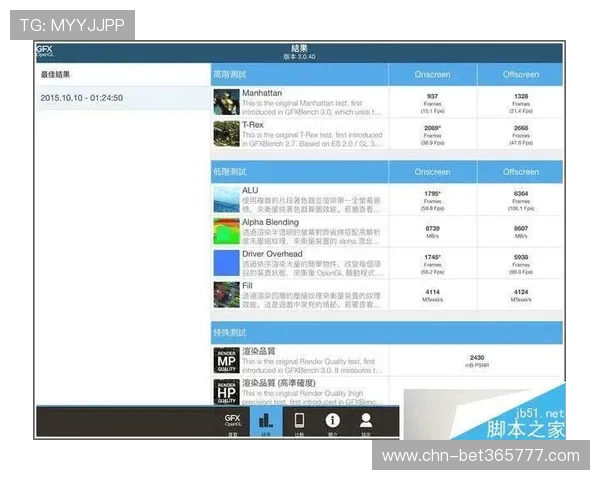600x480 pixels.
Task: Select ALU offscreen score 6364 Frames
Action: pyautogui.click(x=521, y=201)
